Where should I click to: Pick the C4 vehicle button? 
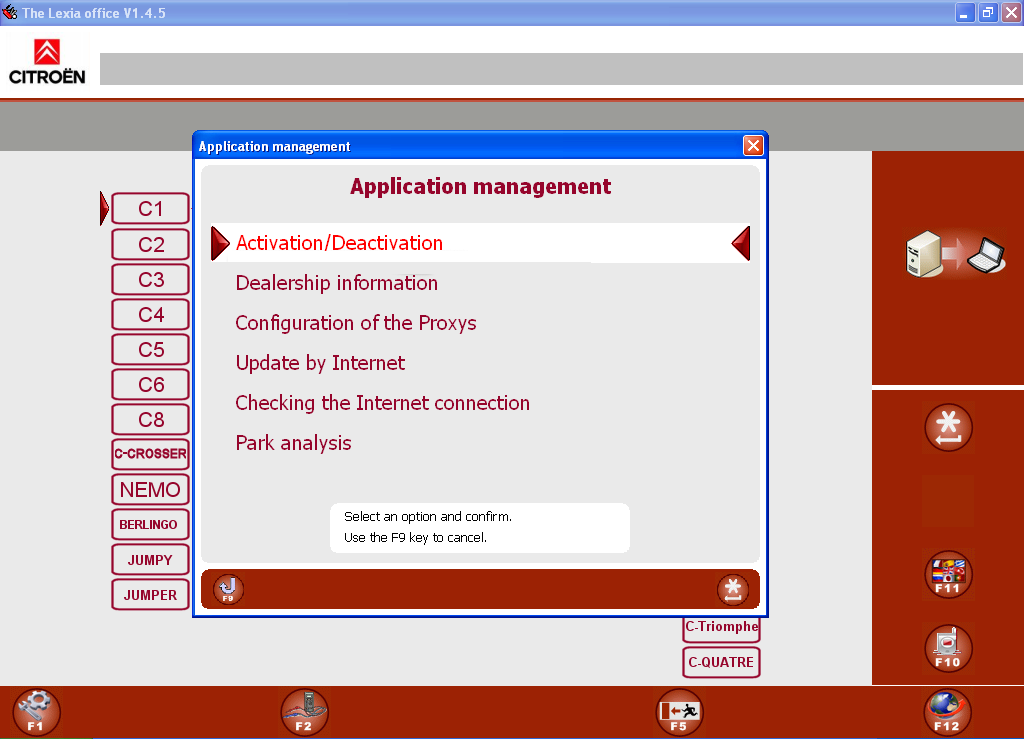(151, 315)
